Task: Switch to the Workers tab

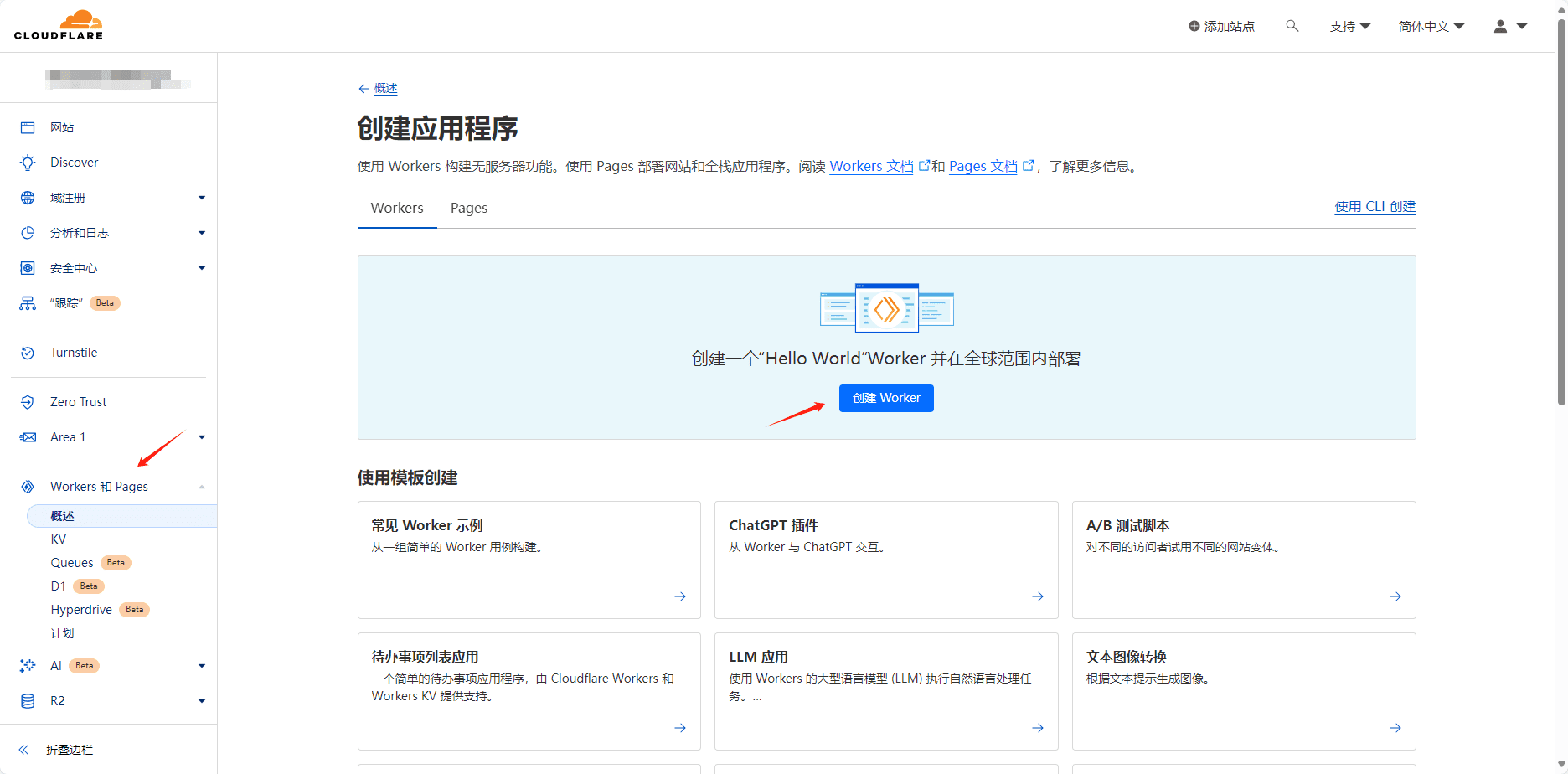Action: click(397, 208)
